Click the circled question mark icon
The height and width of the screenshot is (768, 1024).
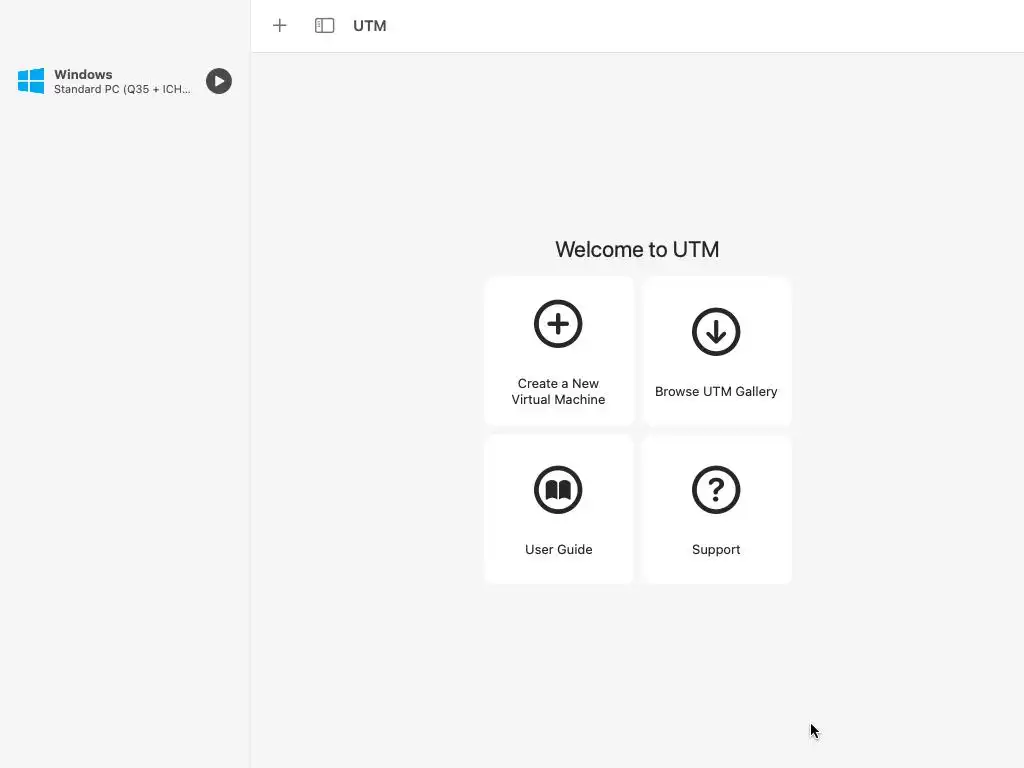[x=716, y=490]
